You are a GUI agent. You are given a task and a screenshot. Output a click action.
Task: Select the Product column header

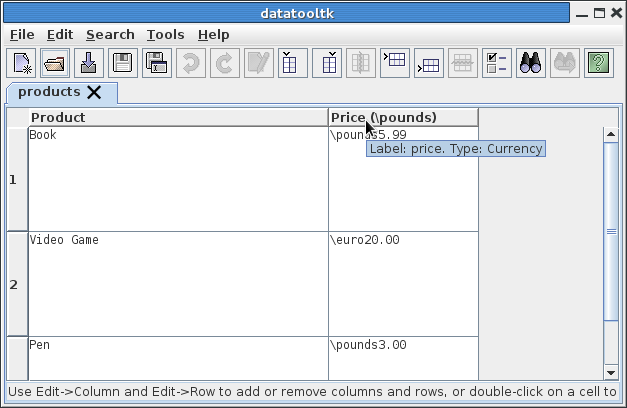coord(178,117)
